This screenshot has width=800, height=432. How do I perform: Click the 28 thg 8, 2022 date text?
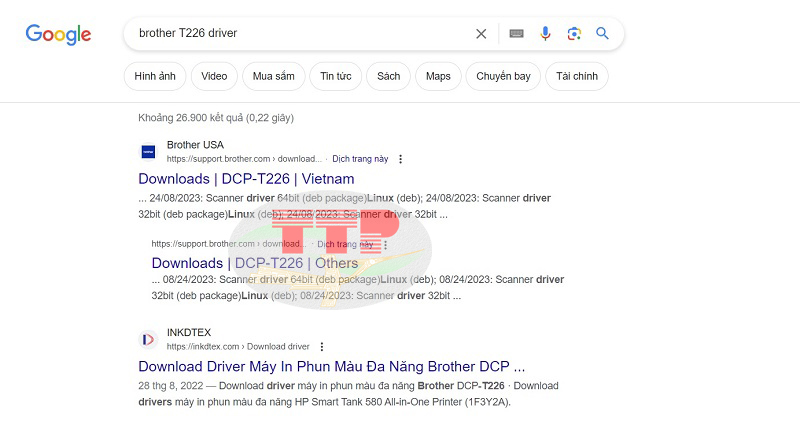click(170, 386)
